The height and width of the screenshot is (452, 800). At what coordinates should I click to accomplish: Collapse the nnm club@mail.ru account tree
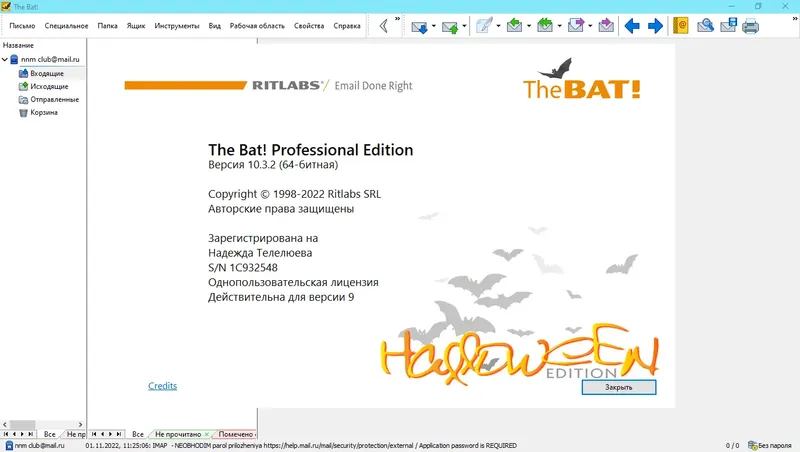pos(5,59)
